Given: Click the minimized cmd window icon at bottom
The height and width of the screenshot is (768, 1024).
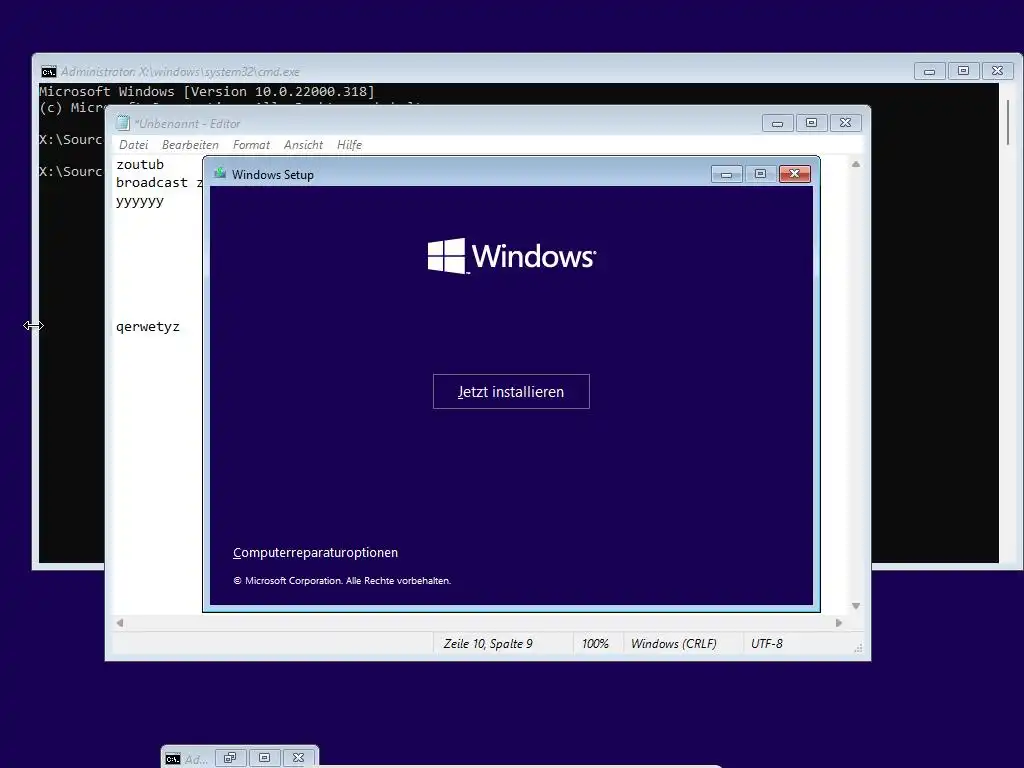Looking at the screenshot, I should click(172, 759).
